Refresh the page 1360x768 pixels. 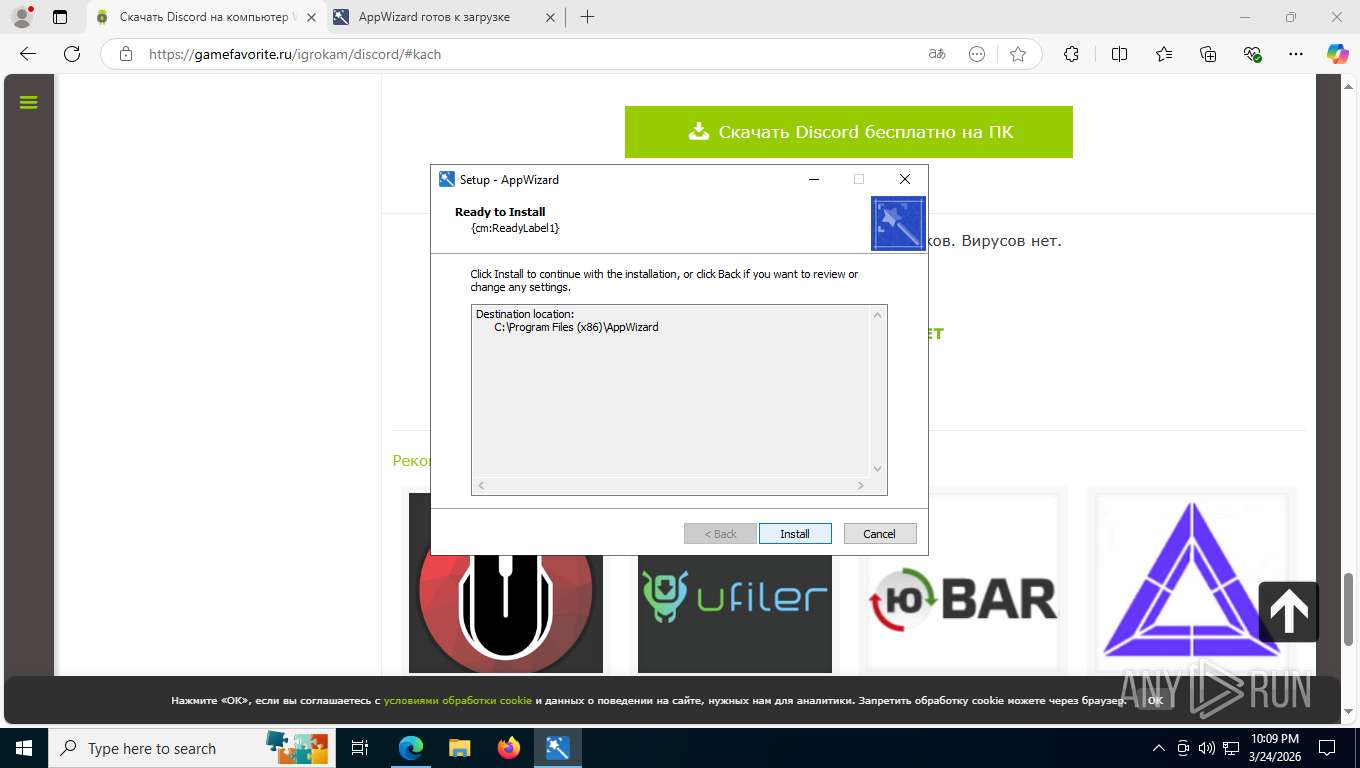[72, 54]
